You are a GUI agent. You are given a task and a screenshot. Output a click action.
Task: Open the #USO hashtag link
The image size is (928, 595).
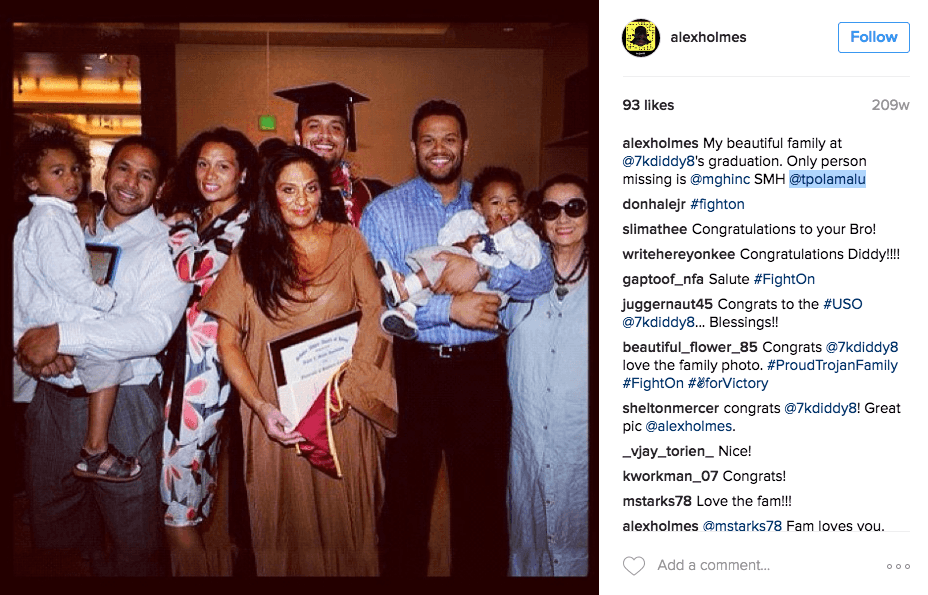[x=843, y=304]
